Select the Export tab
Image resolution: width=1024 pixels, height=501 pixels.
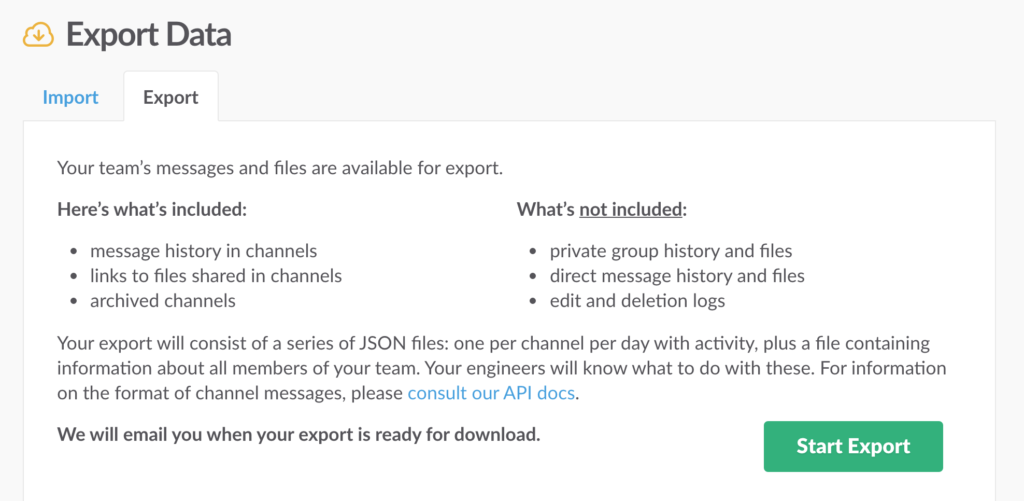tap(170, 97)
